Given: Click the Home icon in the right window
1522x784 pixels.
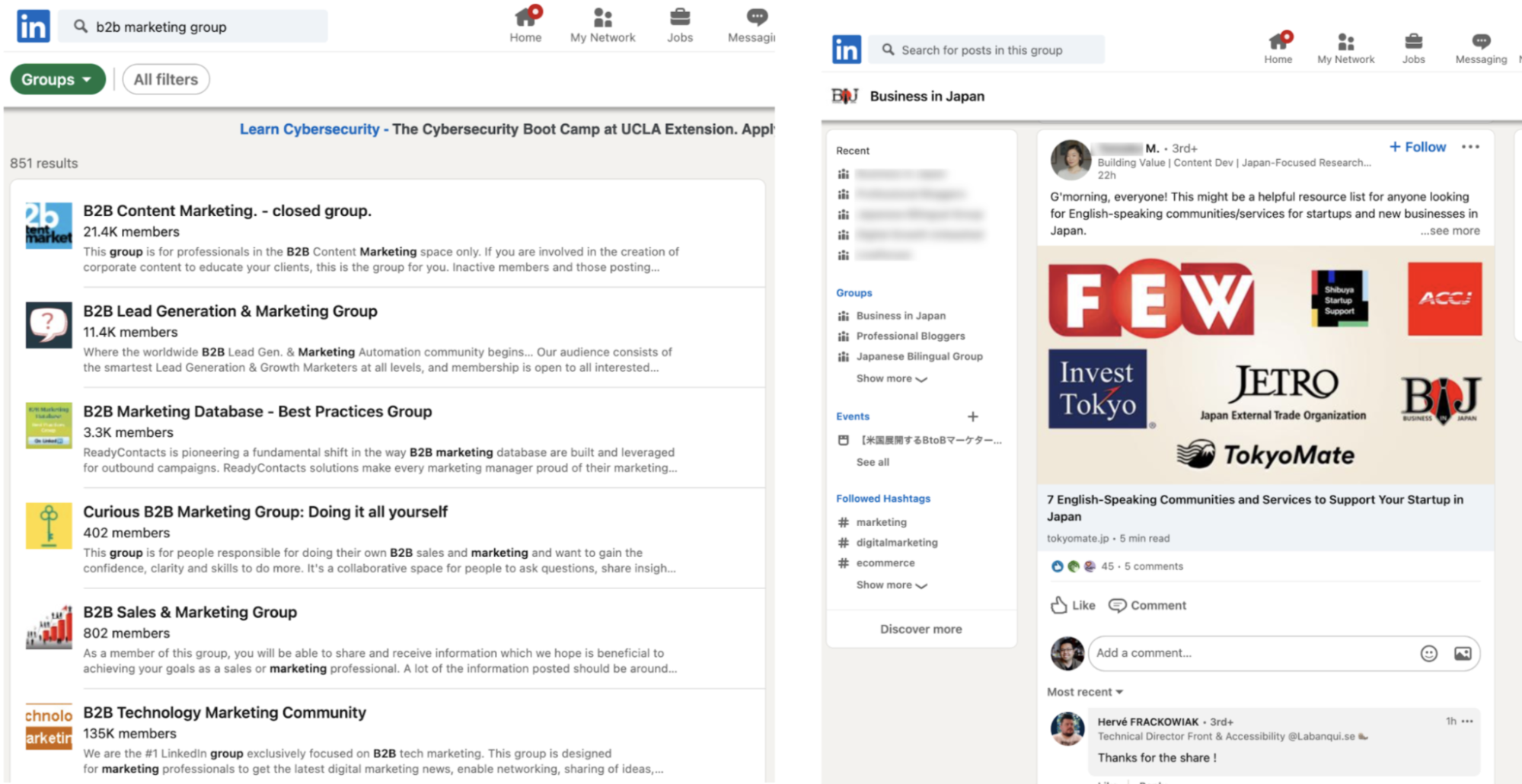Looking at the screenshot, I should click(x=1278, y=40).
